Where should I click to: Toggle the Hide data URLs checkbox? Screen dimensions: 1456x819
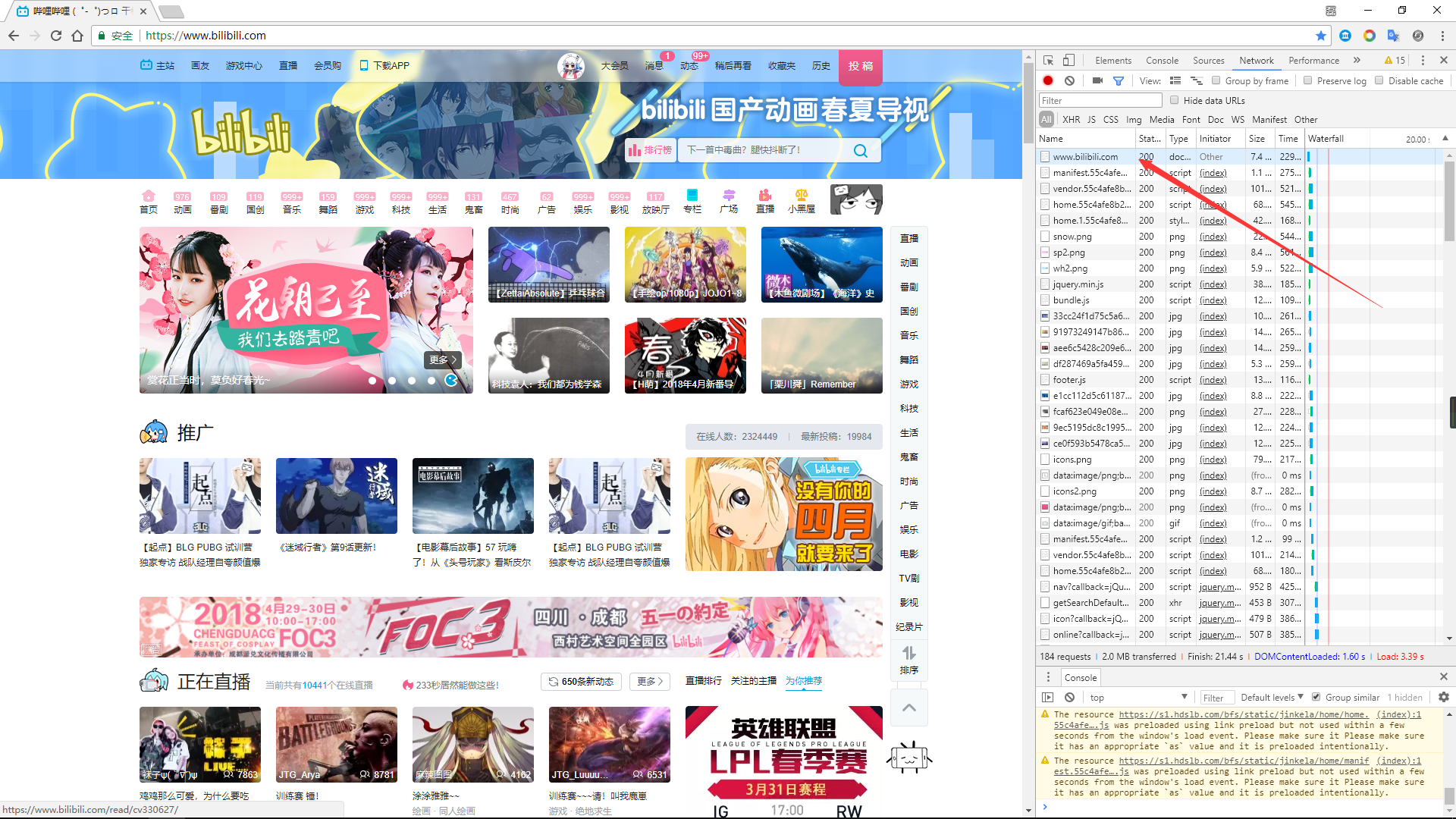pyautogui.click(x=1175, y=100)
